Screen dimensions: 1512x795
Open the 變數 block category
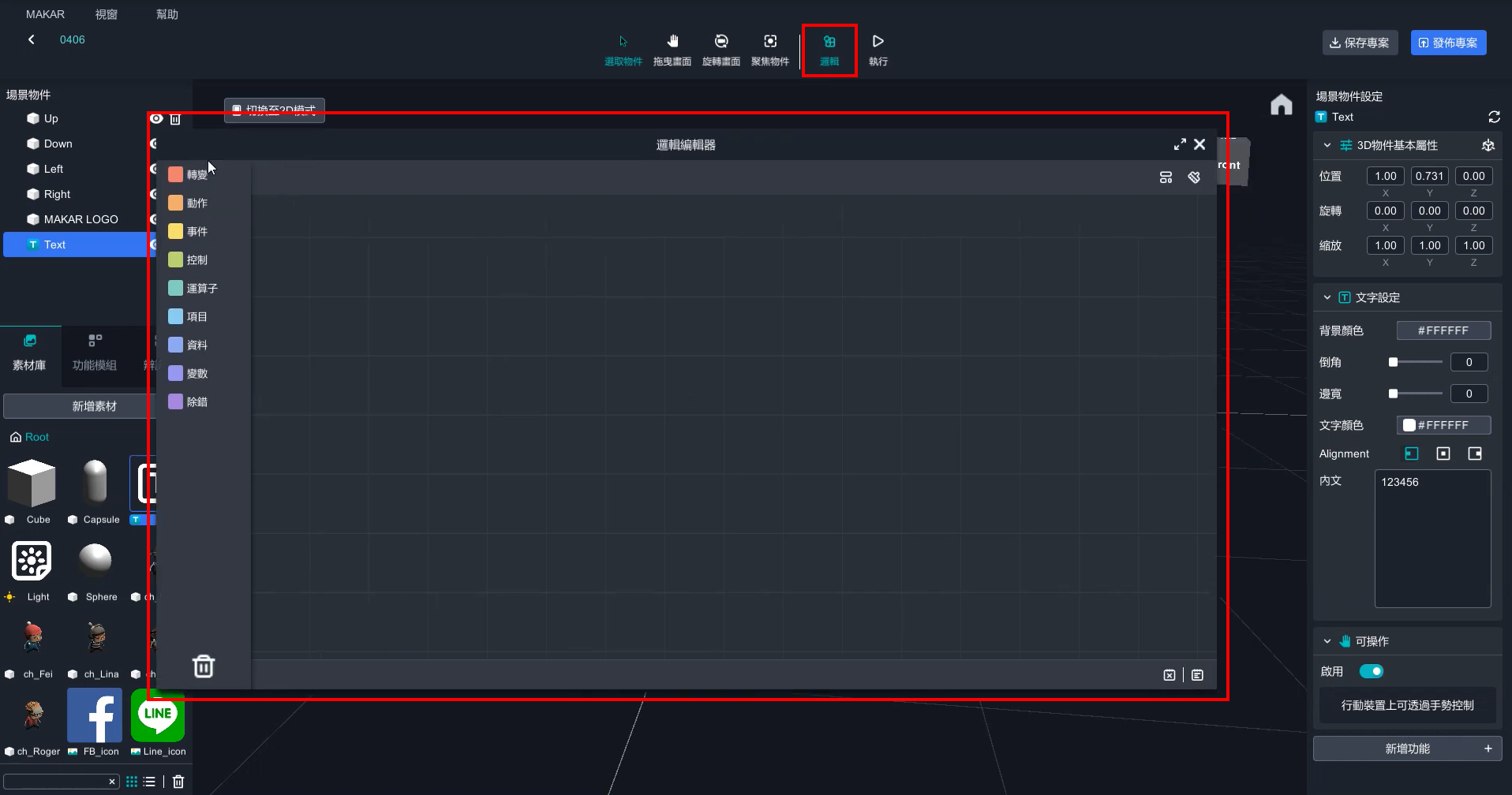point(188,373)
